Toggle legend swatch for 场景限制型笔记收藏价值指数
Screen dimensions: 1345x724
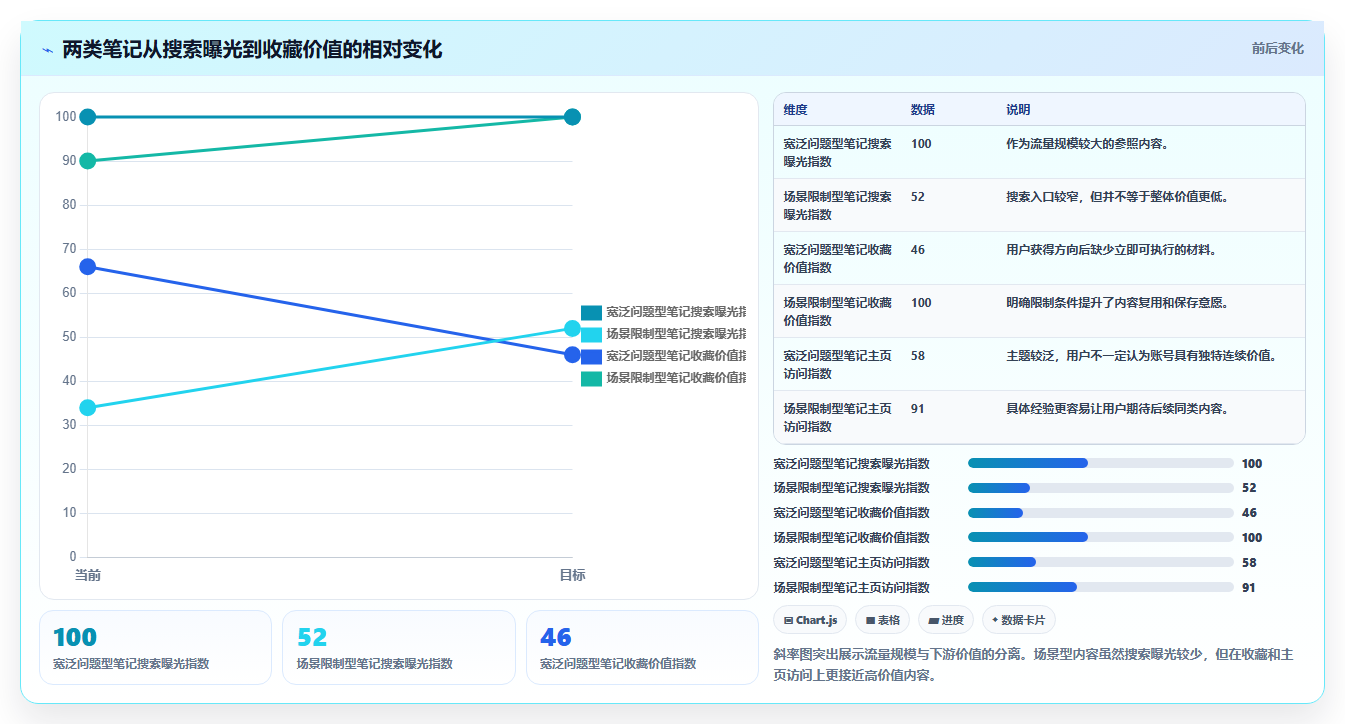tap(591, 378)
